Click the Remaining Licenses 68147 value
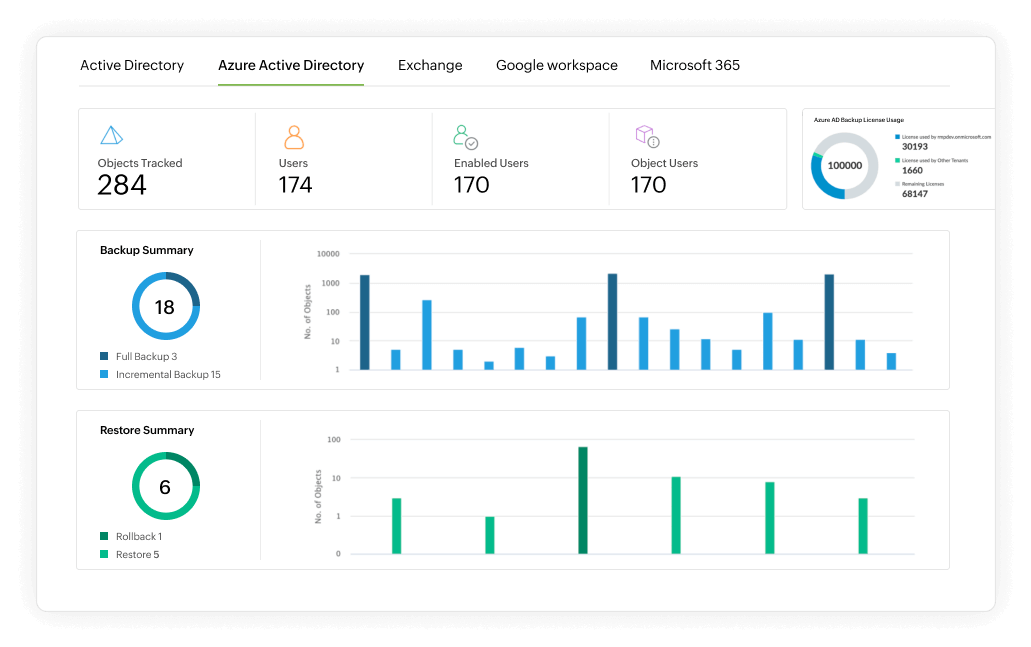 (x=915, y=194)
